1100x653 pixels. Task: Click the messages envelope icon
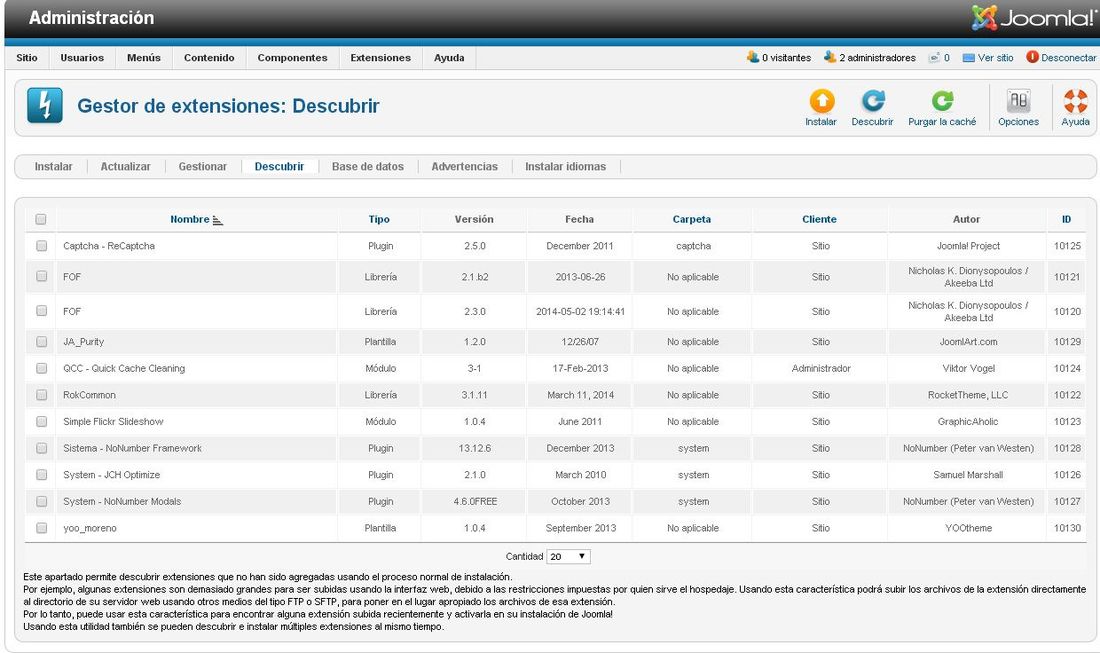pos(934,58)
